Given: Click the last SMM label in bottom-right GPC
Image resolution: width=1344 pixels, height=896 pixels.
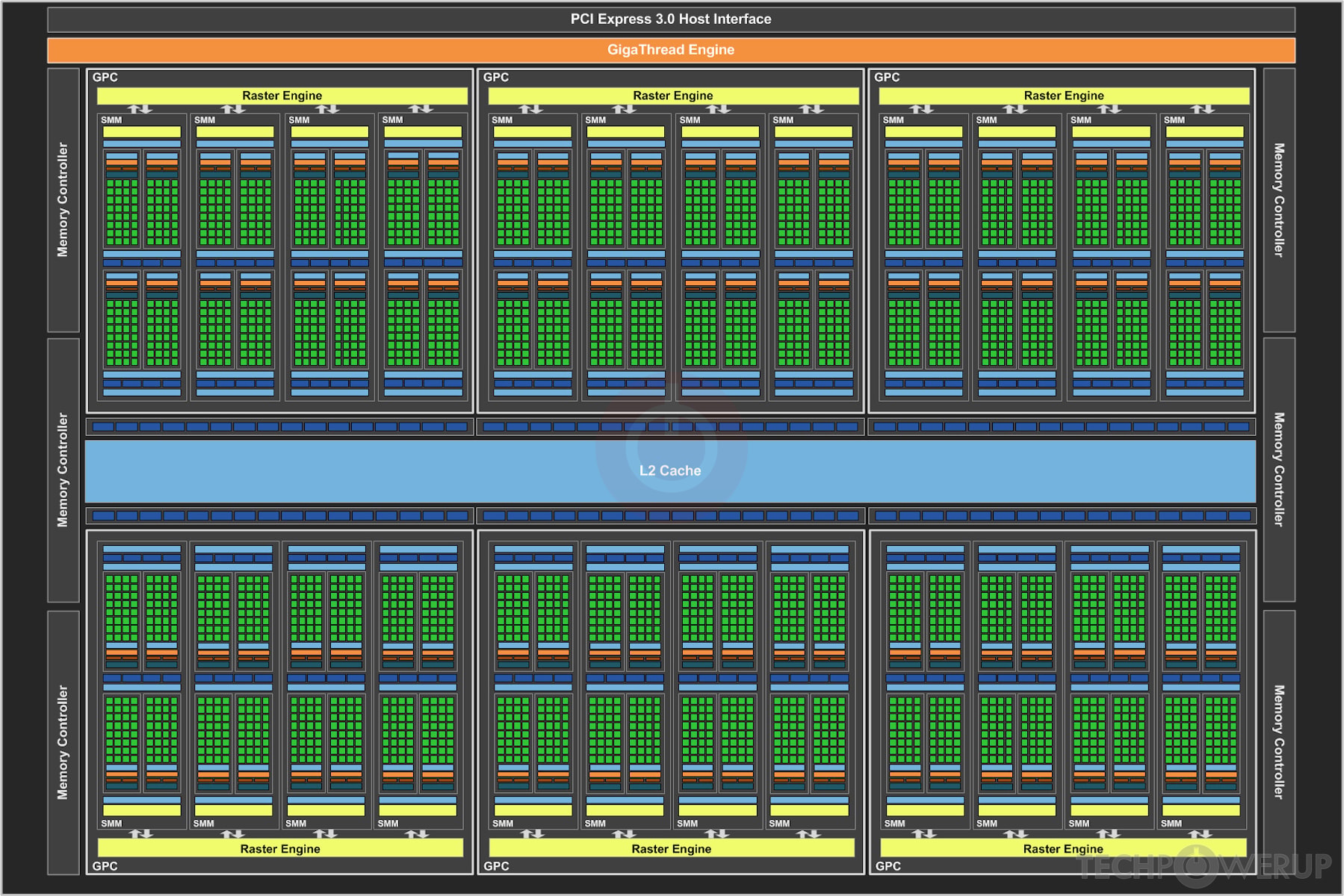Looking at the screenshot, I should 1171,824.
